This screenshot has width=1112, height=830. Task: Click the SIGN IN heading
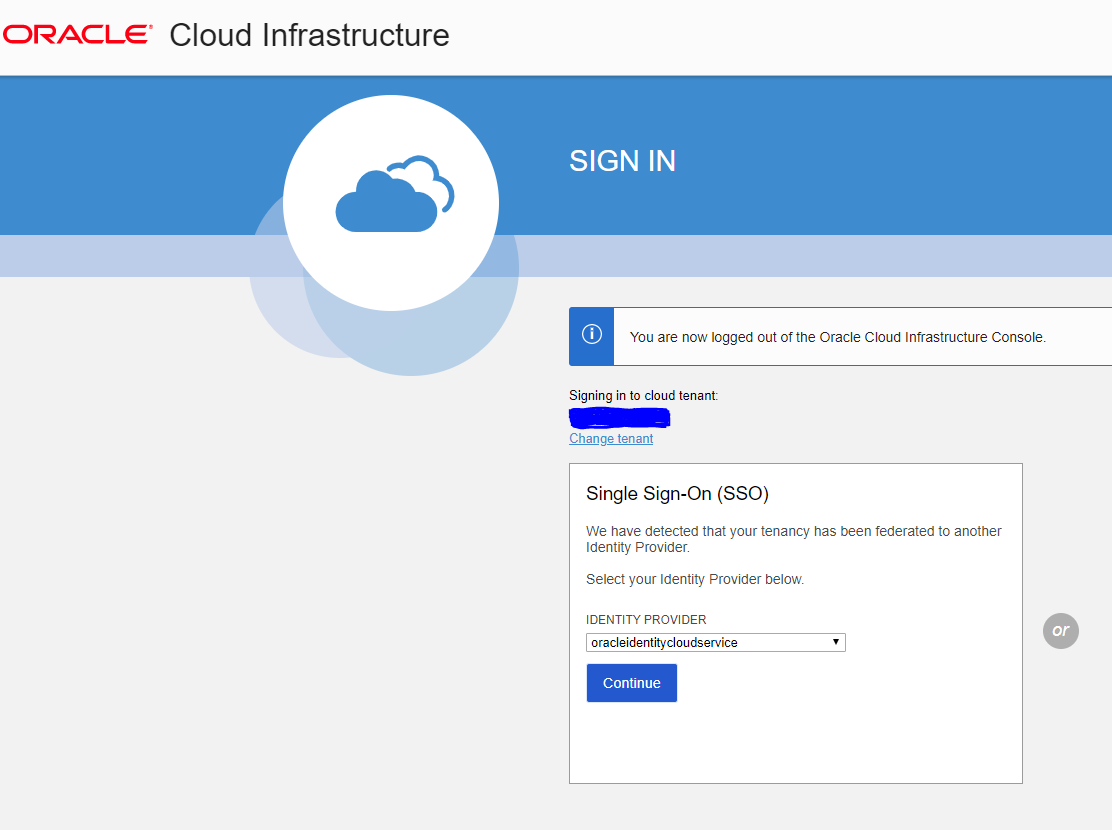[x=622, y=161]
